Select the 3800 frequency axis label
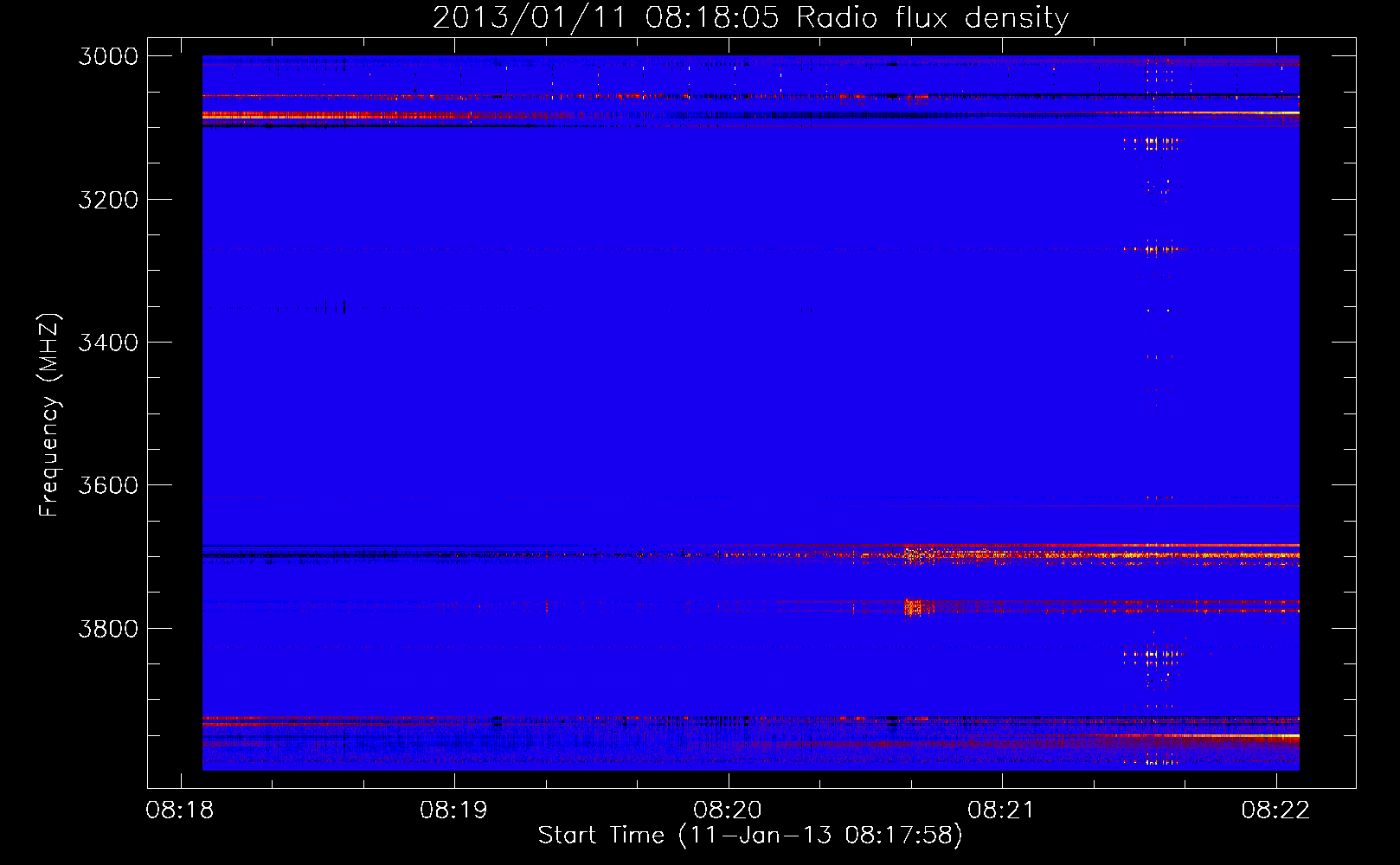 point(108,628)
